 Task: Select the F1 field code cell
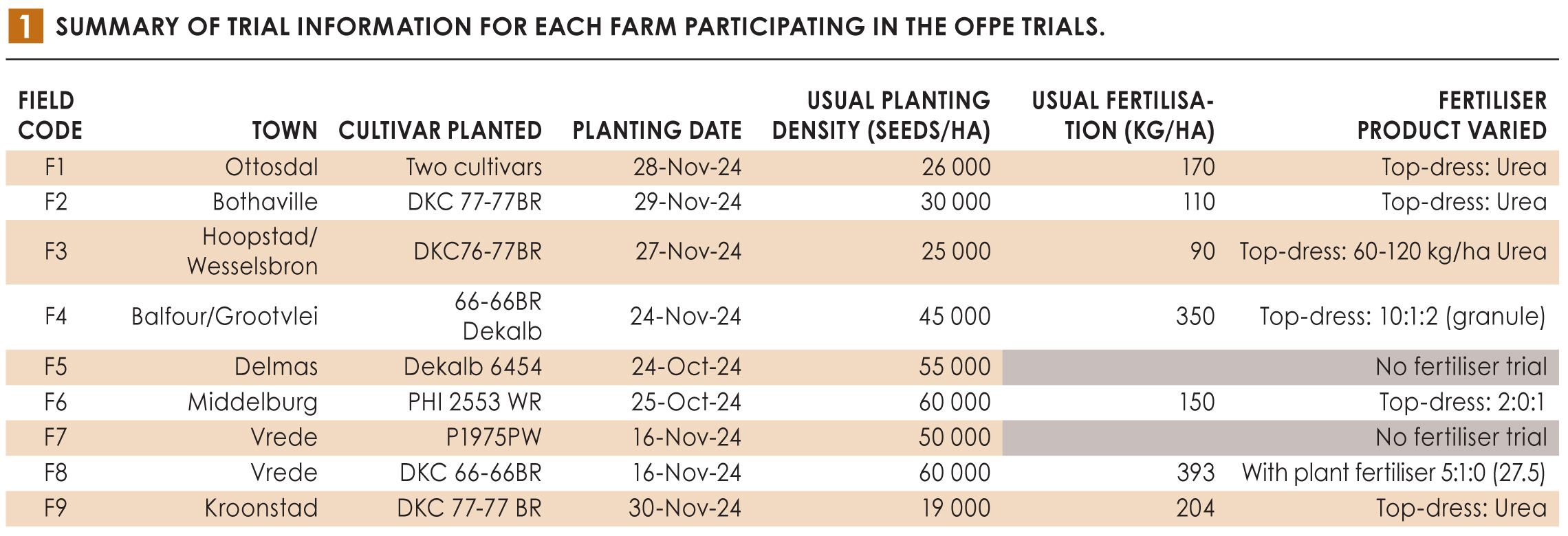(55, 168)
